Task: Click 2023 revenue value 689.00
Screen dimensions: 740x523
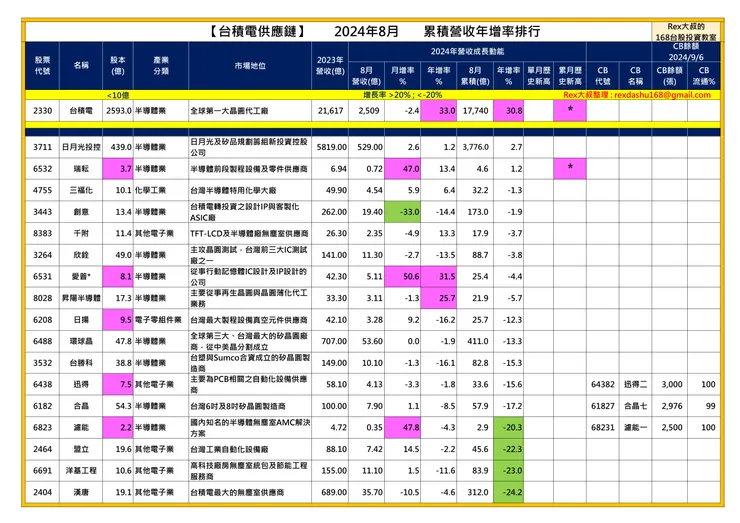Action: coord(330,492)
